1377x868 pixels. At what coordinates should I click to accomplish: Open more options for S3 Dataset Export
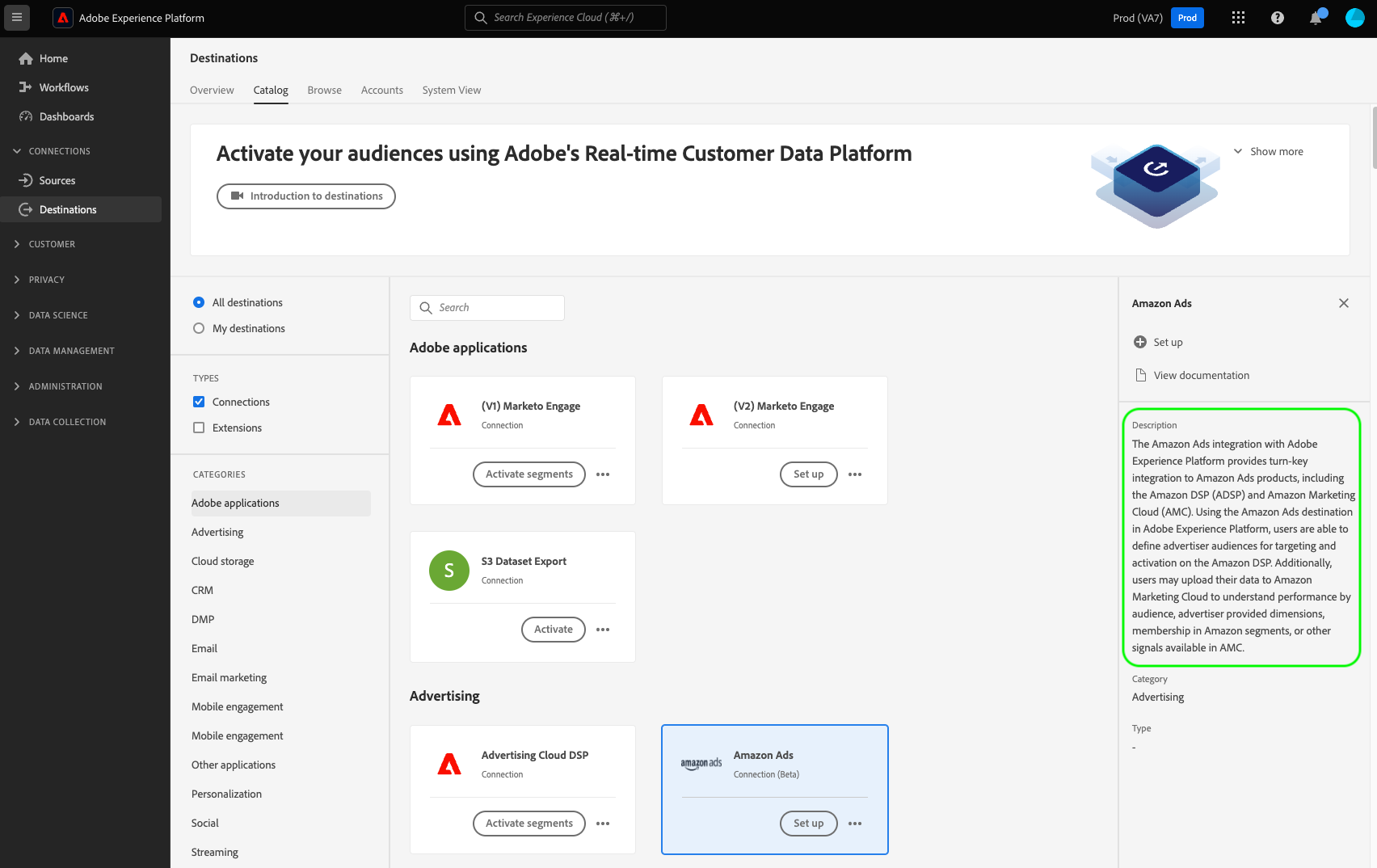603,630
